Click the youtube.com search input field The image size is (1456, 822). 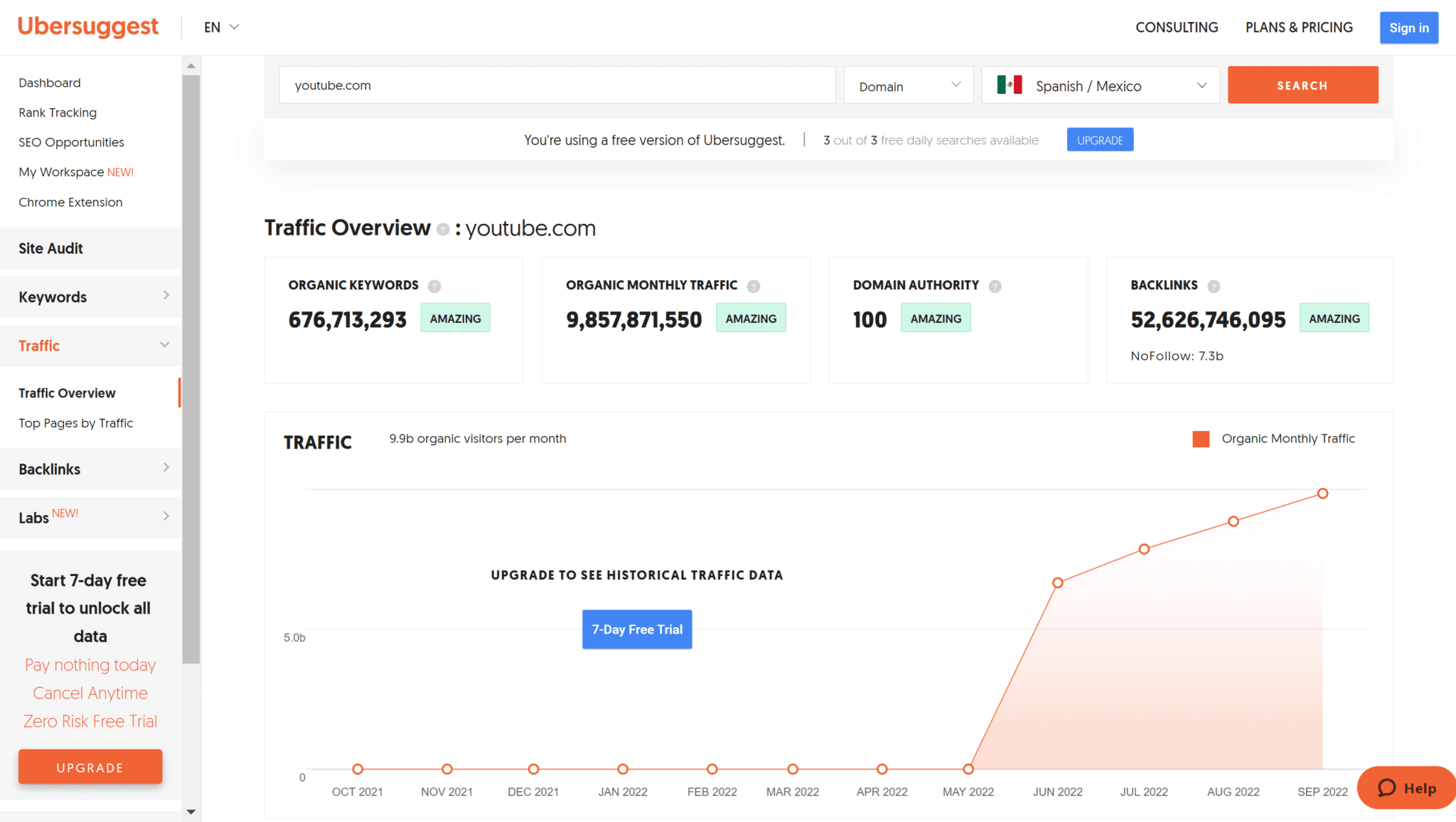[x=557, y=85]
